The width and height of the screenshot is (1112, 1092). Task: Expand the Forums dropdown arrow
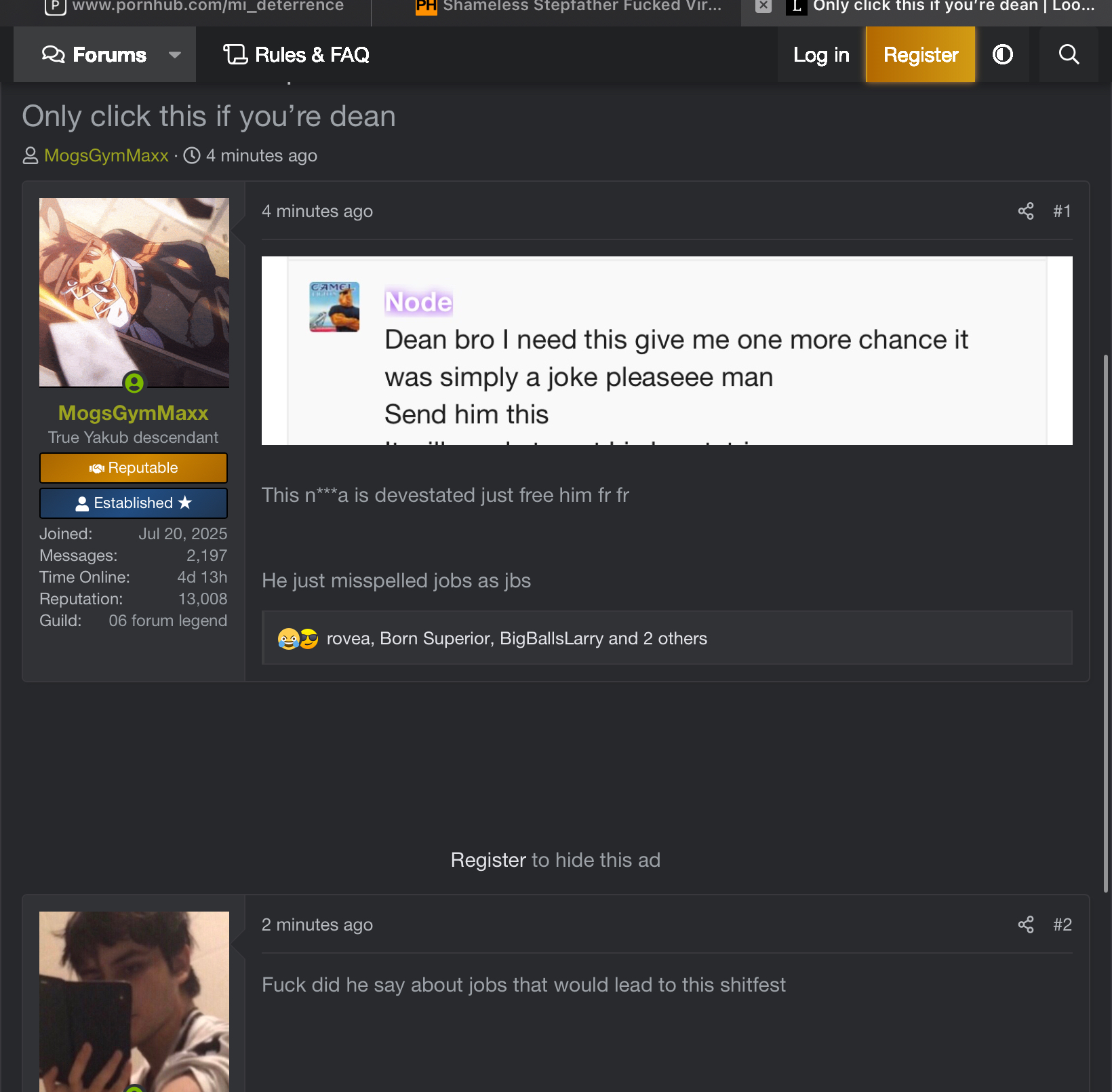tap(175, 55)
